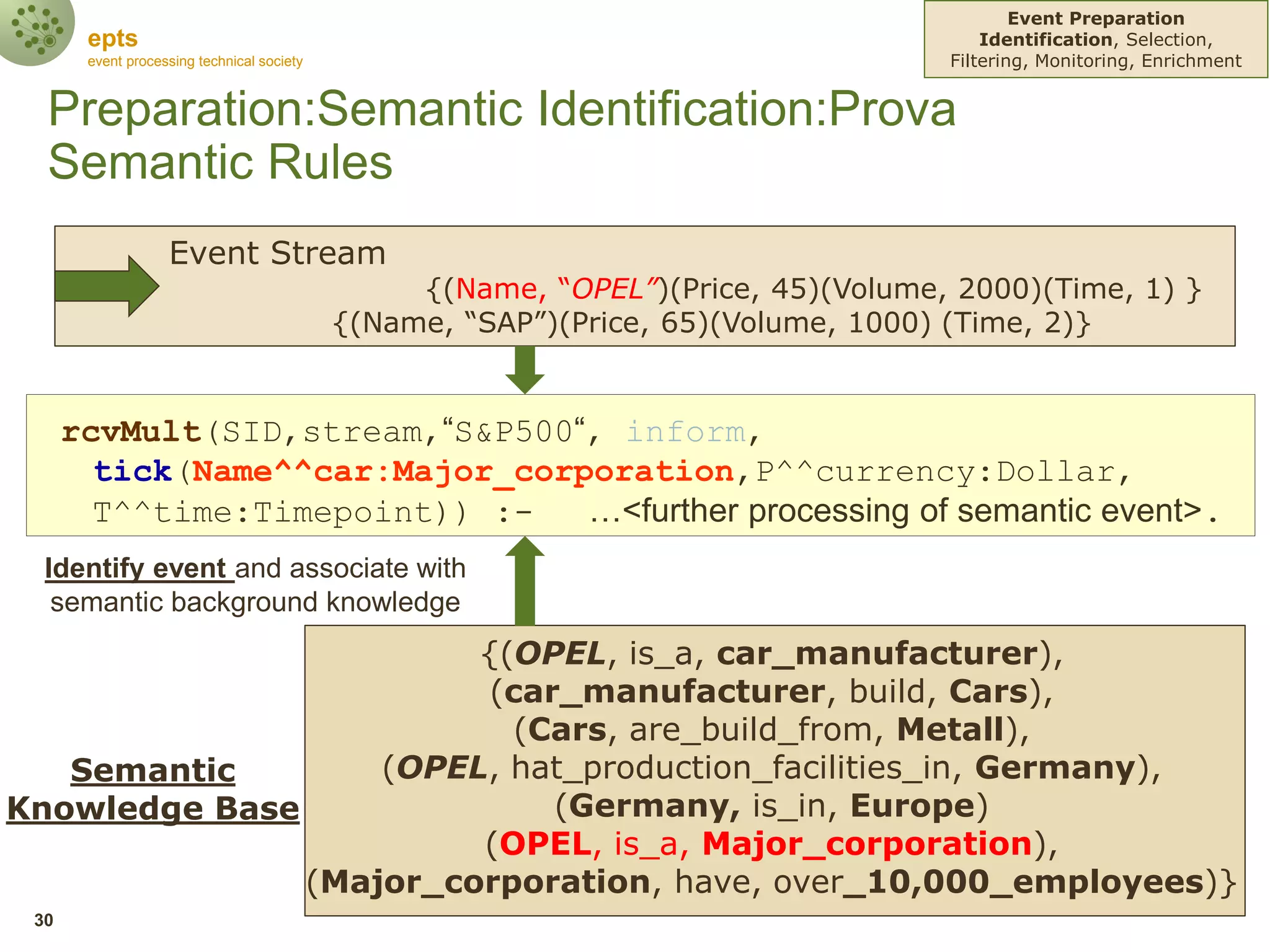Viewport: 1270px width, 952px height.
Task: Click the blue 'tick' keyword
Action: [x=133, y=471]
